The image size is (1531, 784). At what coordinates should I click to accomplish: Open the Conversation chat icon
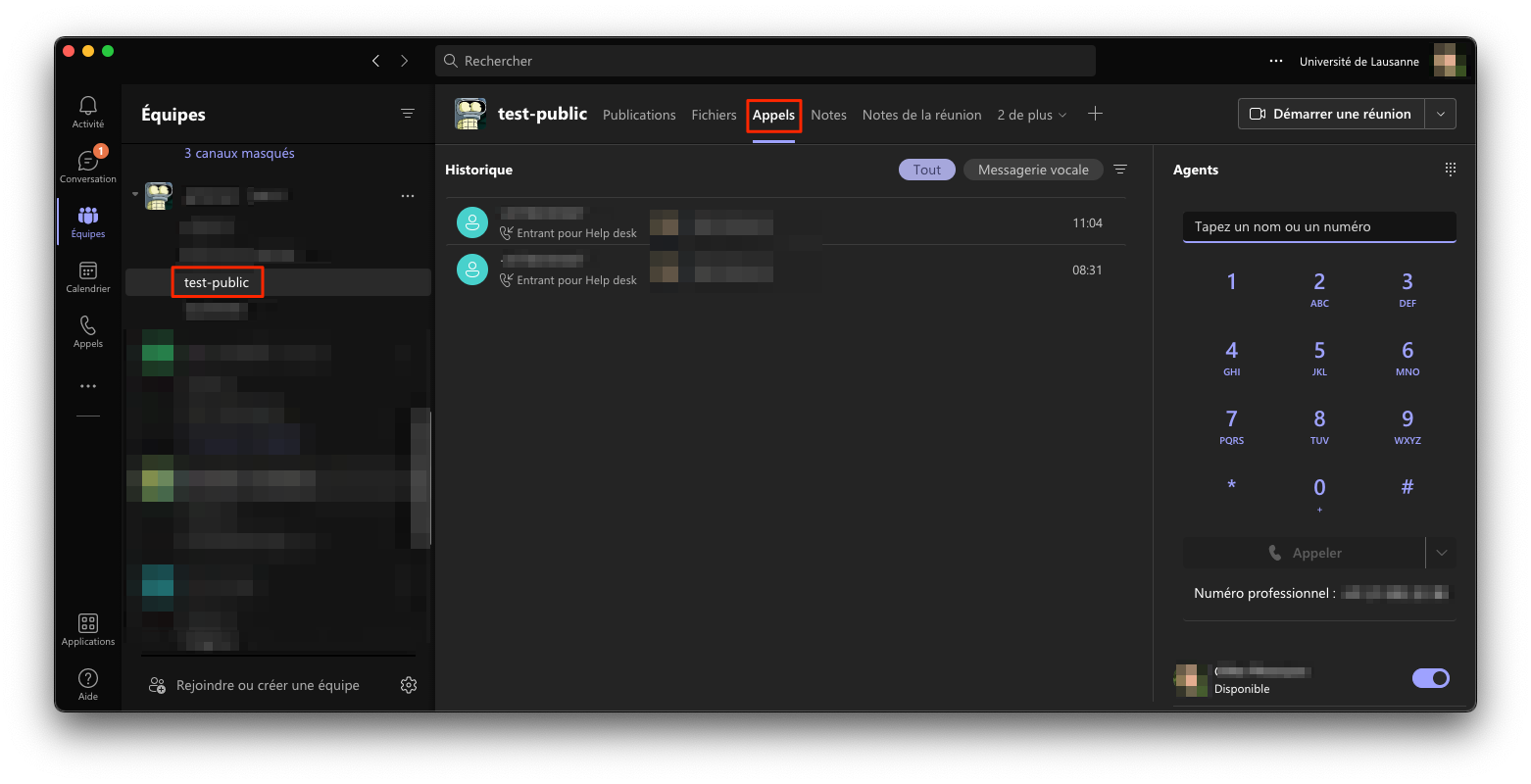click(88, 166)
